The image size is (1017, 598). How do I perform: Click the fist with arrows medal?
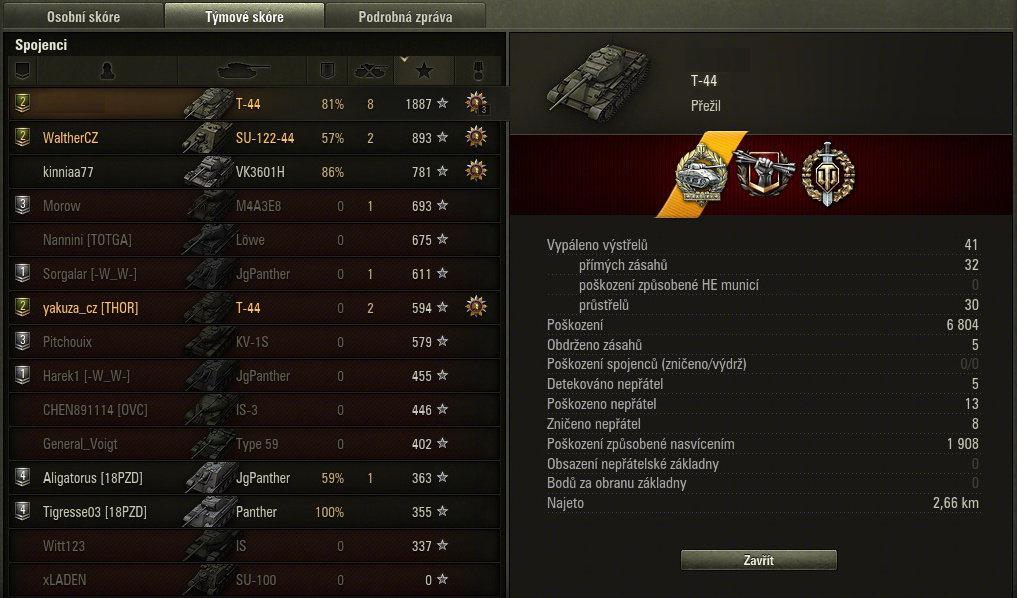click(x=765, y=172)
